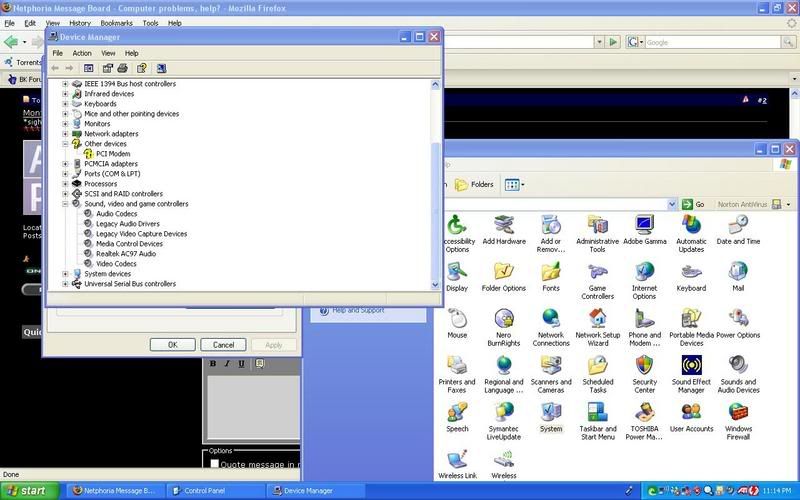Click OK in the System Properties dialog
Screen dimensions: 800x500
(172, 345)
